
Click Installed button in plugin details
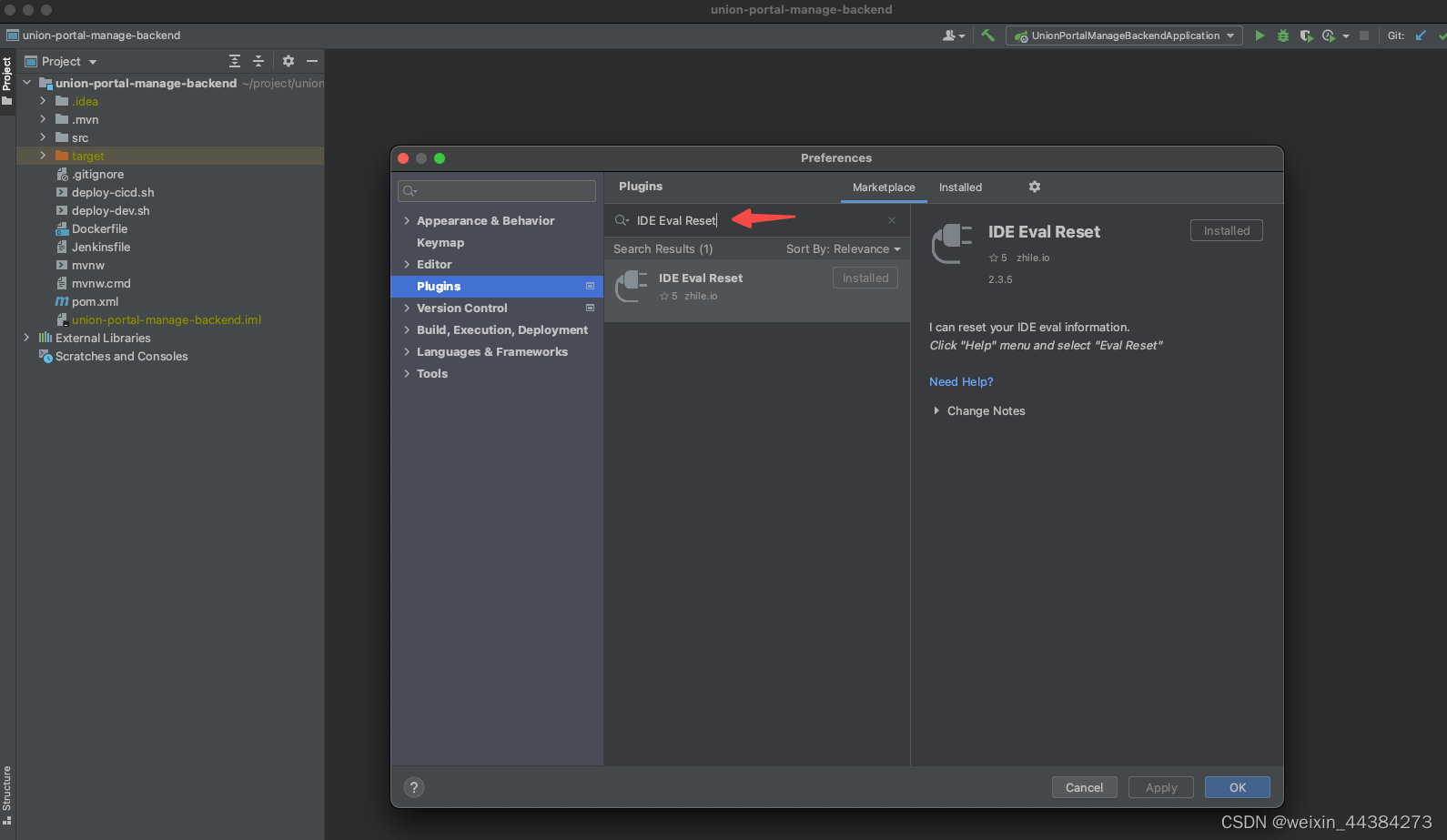[1227, 231]
